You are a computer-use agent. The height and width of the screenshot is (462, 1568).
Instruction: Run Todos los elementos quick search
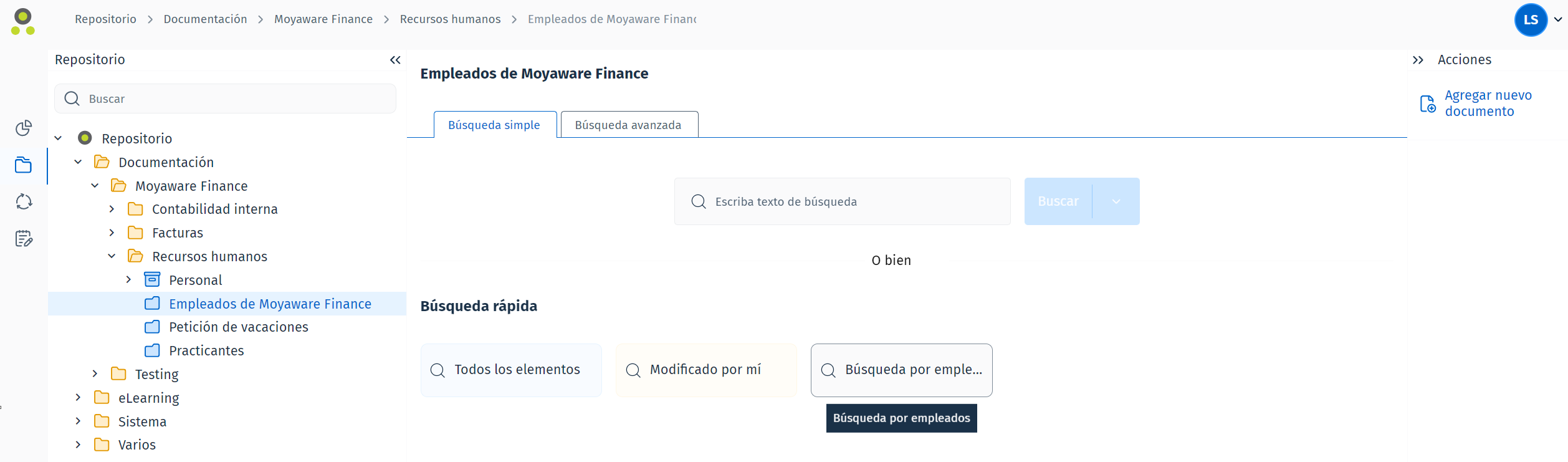(x=511, y=370)
